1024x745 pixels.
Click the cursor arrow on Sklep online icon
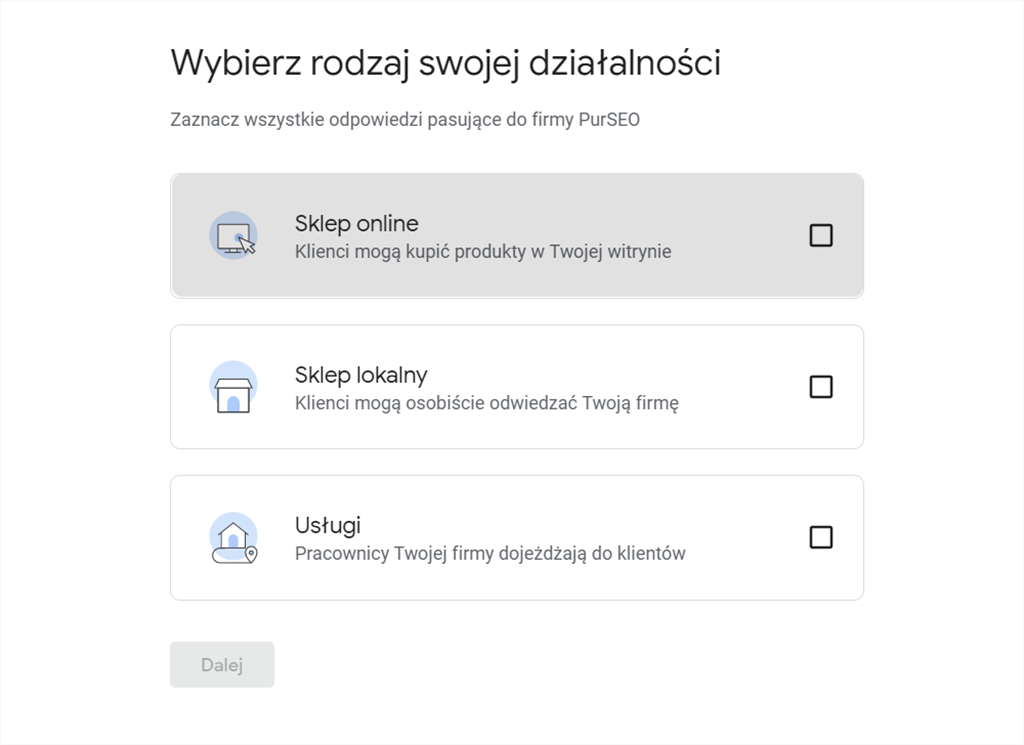[x=245, y=244]
